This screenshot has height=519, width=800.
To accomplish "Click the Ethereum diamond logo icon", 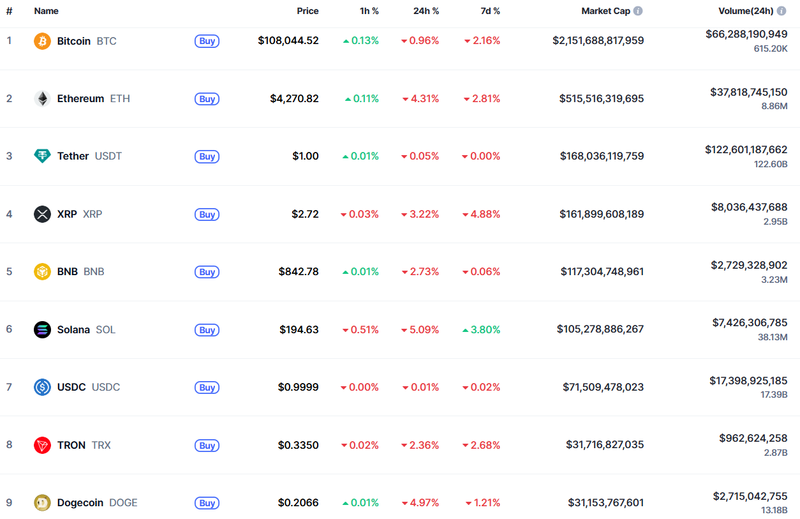I will [42, 99].
